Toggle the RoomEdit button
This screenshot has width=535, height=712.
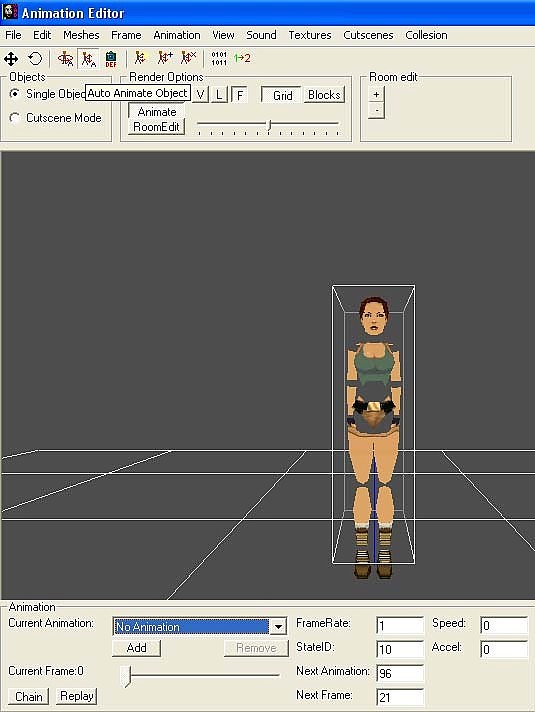[157, 127]
